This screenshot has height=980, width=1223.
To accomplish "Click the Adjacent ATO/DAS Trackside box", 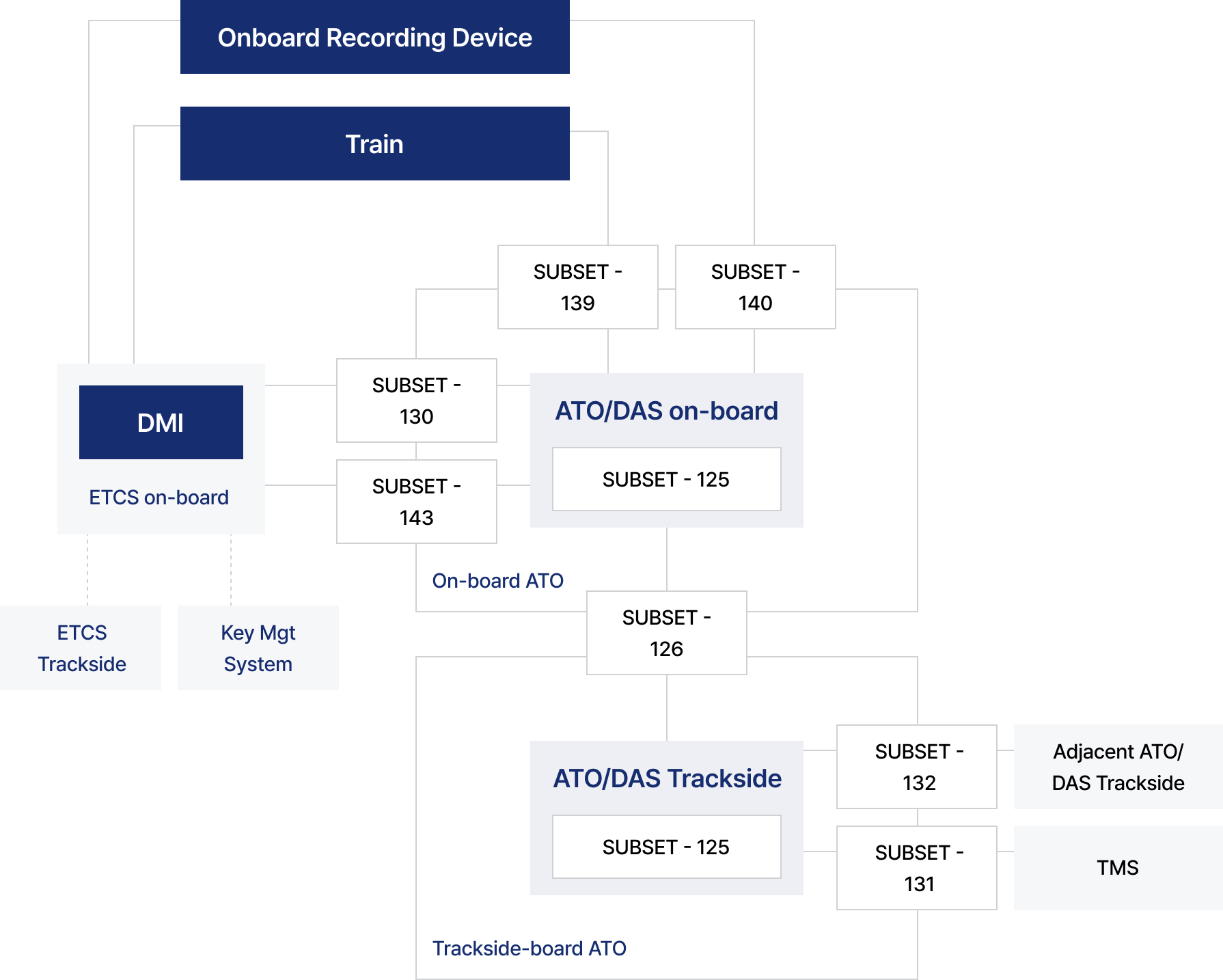I will pos(1118,767).
